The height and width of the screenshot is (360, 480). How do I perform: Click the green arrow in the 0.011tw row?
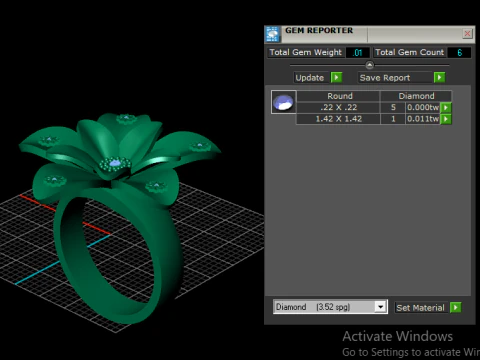pyautogui.click(x=446, y=119)
